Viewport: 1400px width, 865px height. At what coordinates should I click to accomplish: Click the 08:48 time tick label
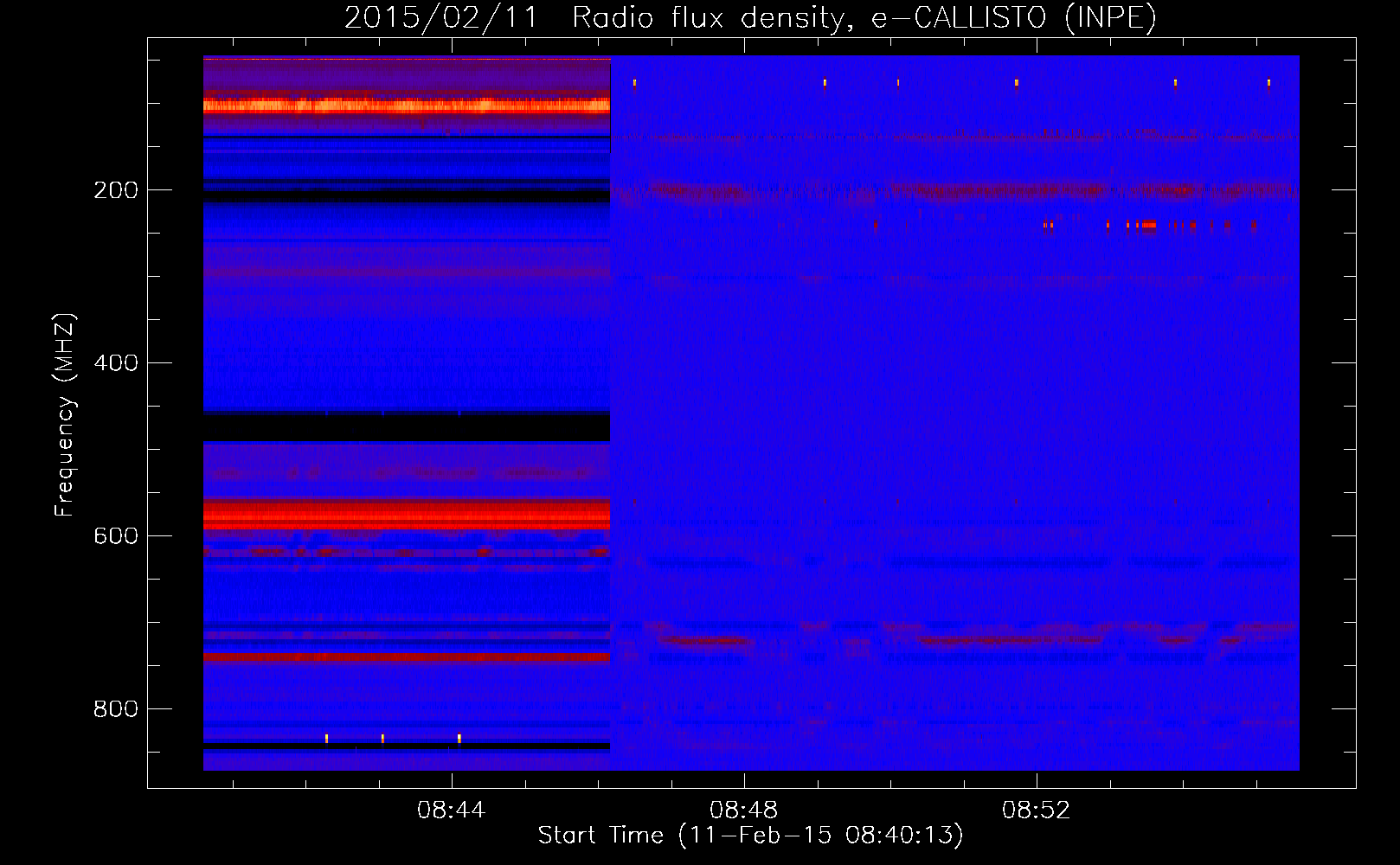tap(743, 811)
